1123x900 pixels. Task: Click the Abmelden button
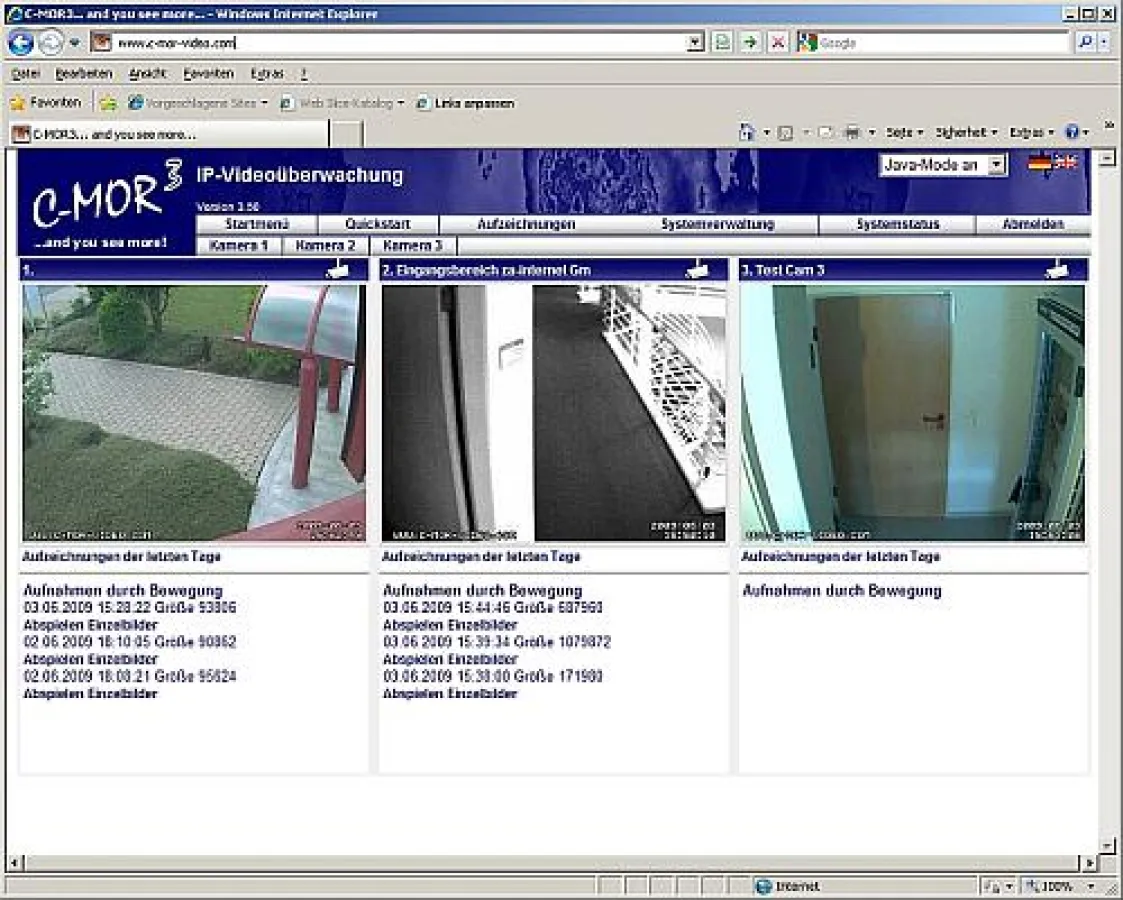tap(1032, 225)
